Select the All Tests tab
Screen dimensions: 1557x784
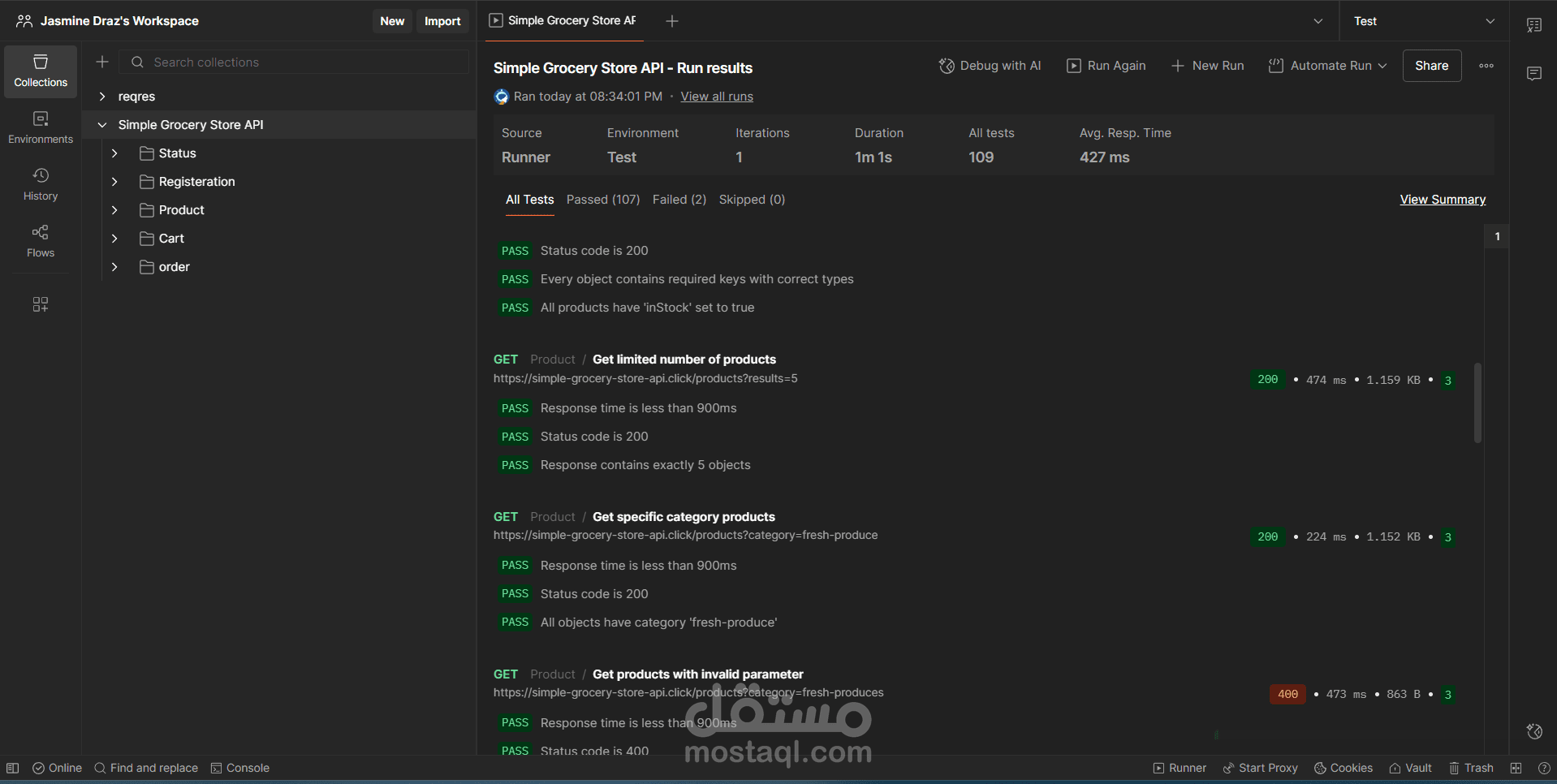click(x=529, y=200)
